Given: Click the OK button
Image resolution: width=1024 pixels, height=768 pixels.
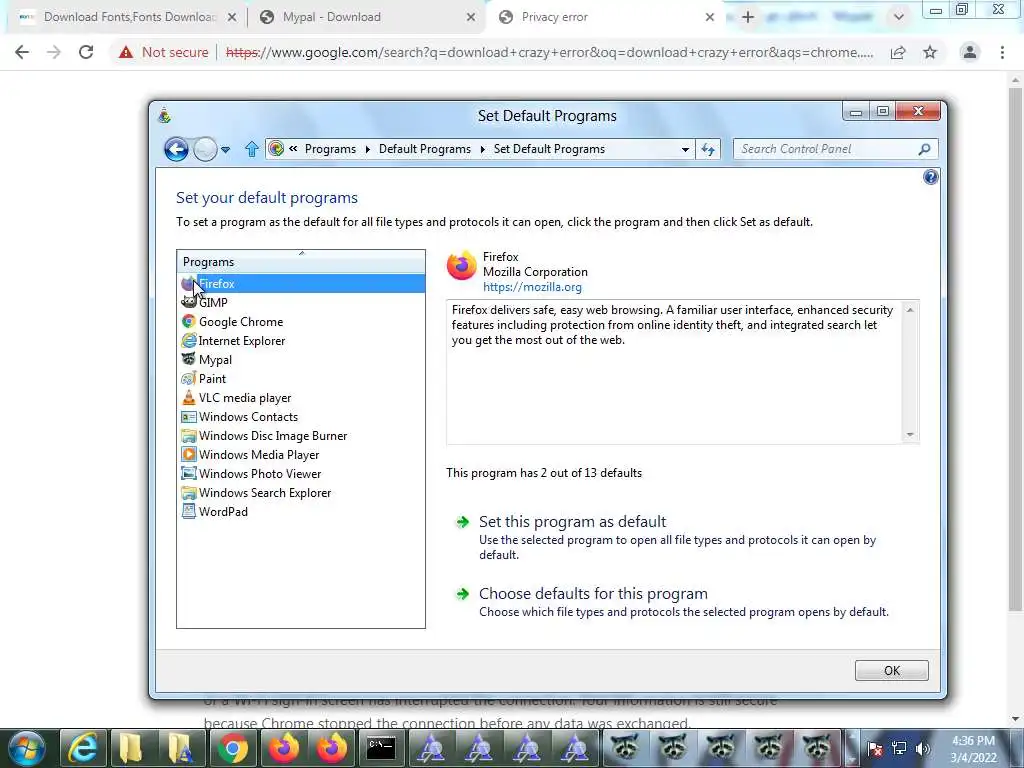Looking at the screenshot, I should click(891, 670).
